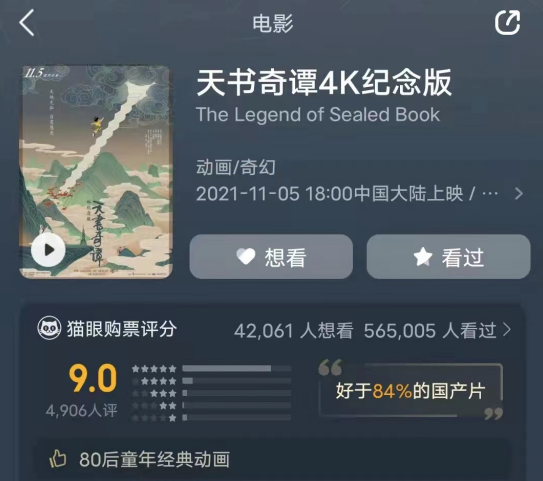
Task: Open the 80后童年经典动画 tag row
Action: (x=272, y=459)
